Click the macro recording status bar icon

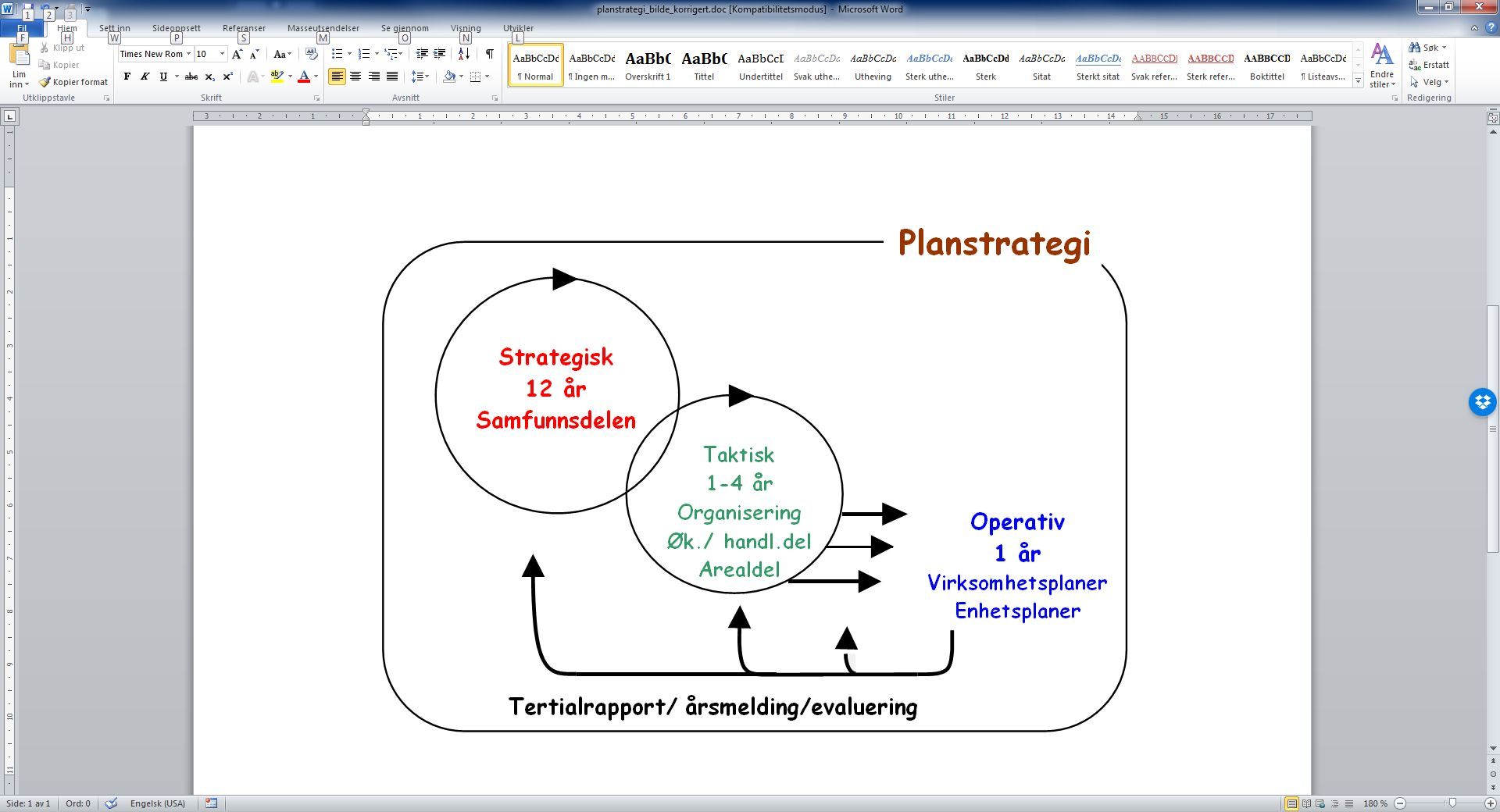[x=211, y=803]
